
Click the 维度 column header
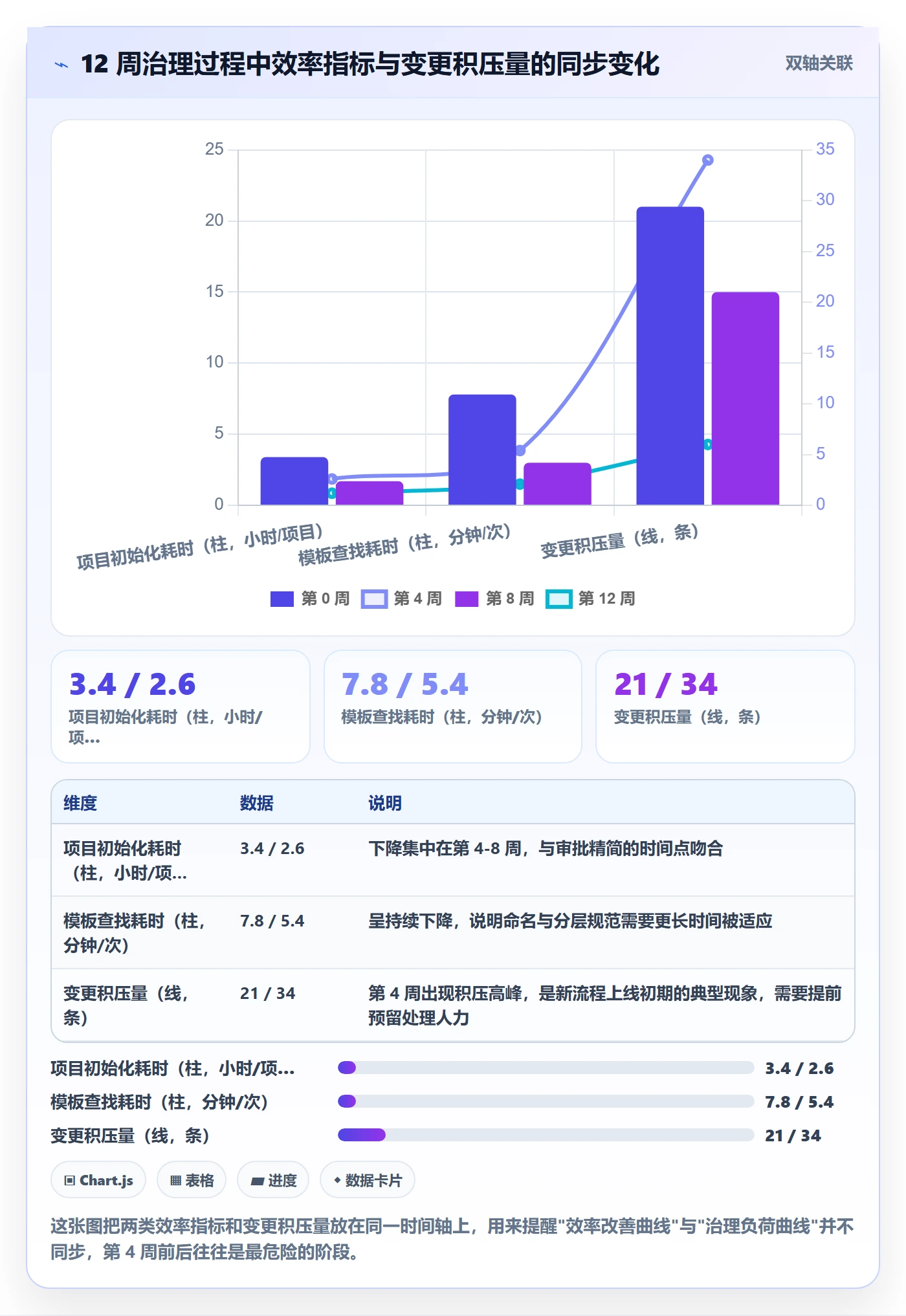[x=80, y=803]
